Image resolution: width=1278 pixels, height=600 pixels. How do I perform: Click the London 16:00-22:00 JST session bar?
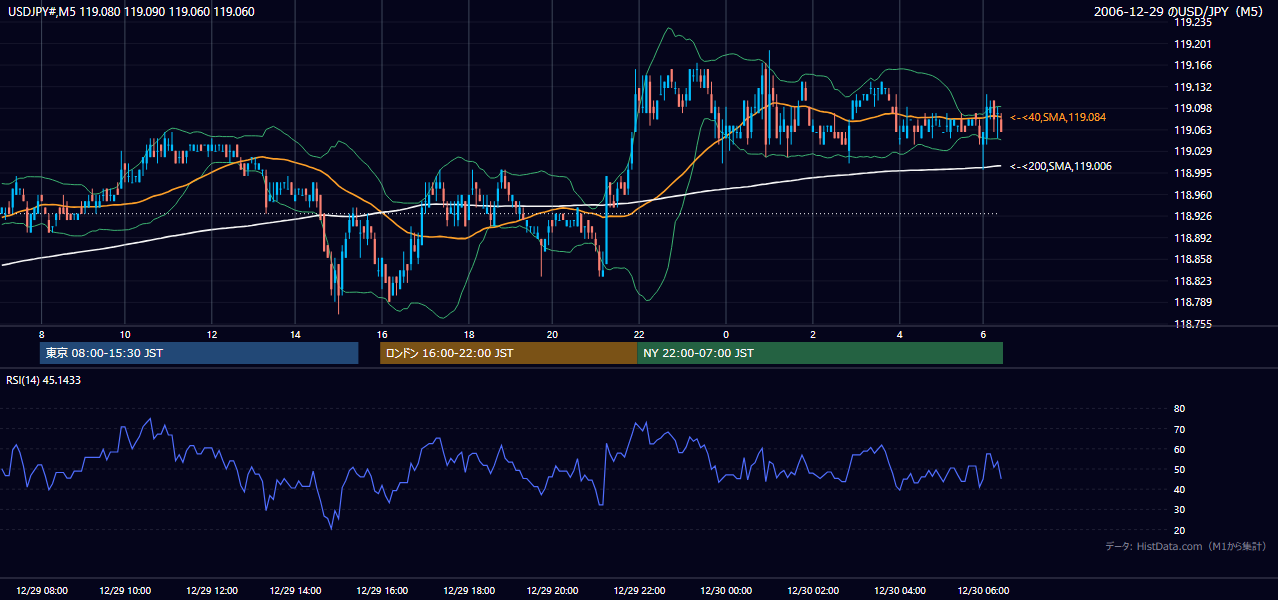(x=508, y=353)
